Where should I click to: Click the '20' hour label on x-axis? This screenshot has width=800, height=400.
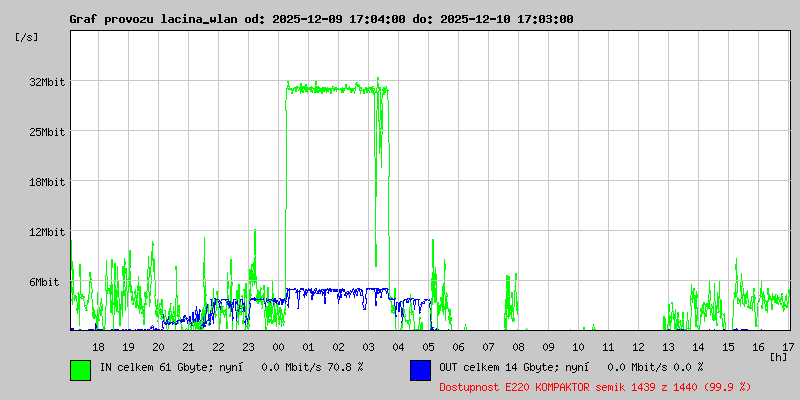click(x=159, y=347)
